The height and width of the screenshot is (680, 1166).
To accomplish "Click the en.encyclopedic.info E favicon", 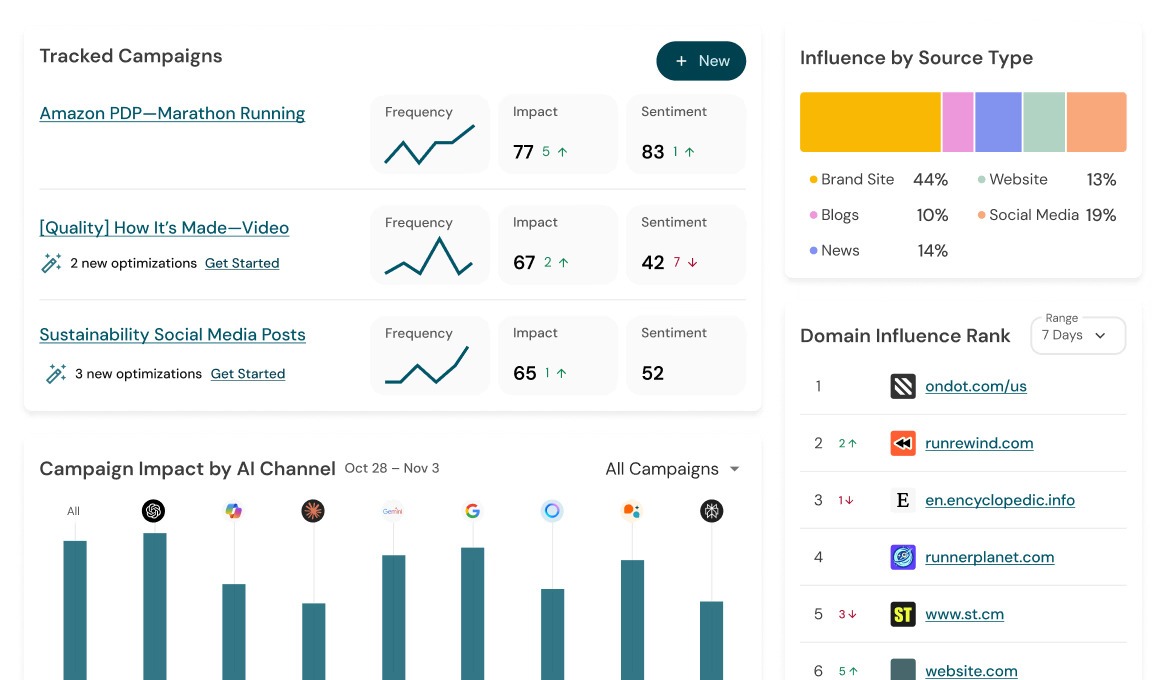I will (903, 500).
